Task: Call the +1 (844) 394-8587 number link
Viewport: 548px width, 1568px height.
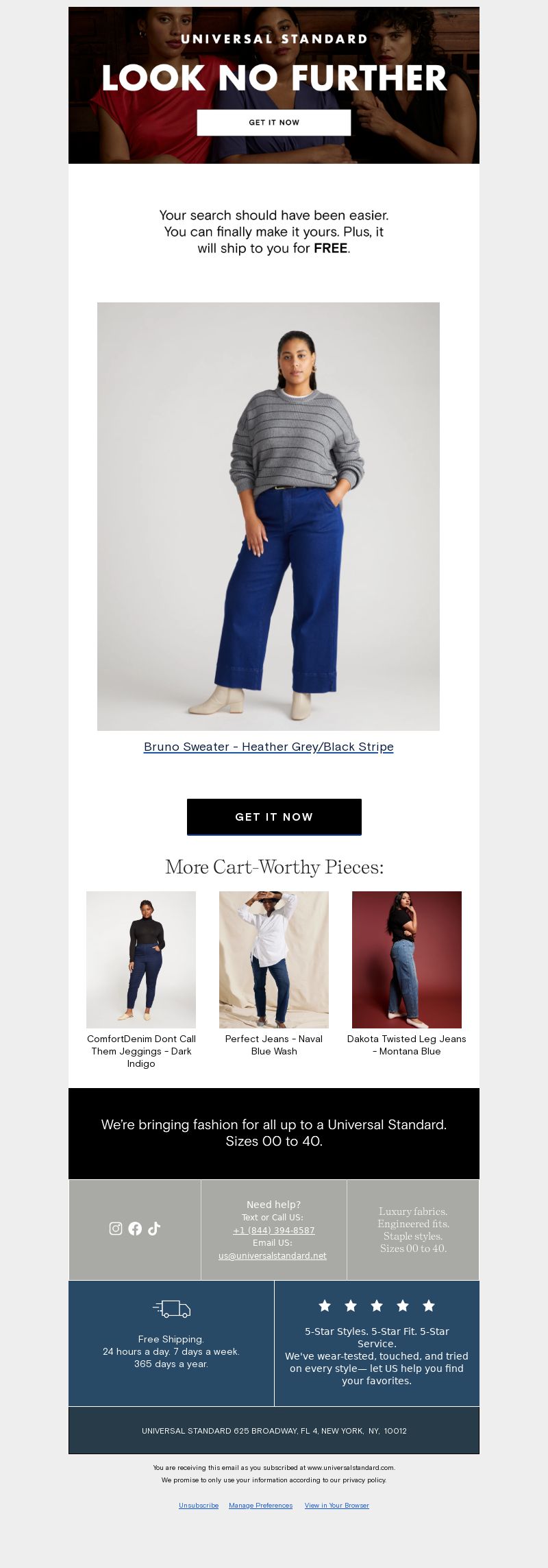Action: point(274,1231)
